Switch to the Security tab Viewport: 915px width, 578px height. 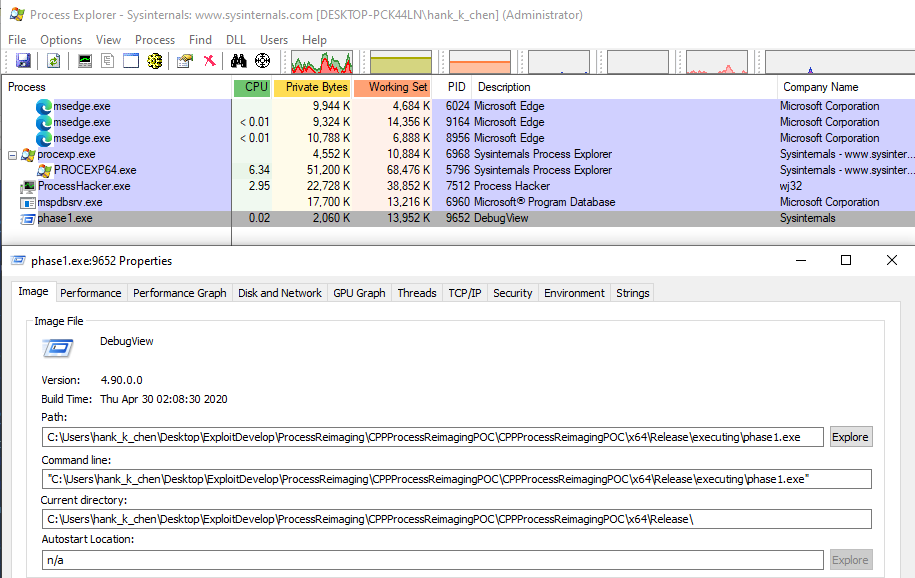[512, 293]
